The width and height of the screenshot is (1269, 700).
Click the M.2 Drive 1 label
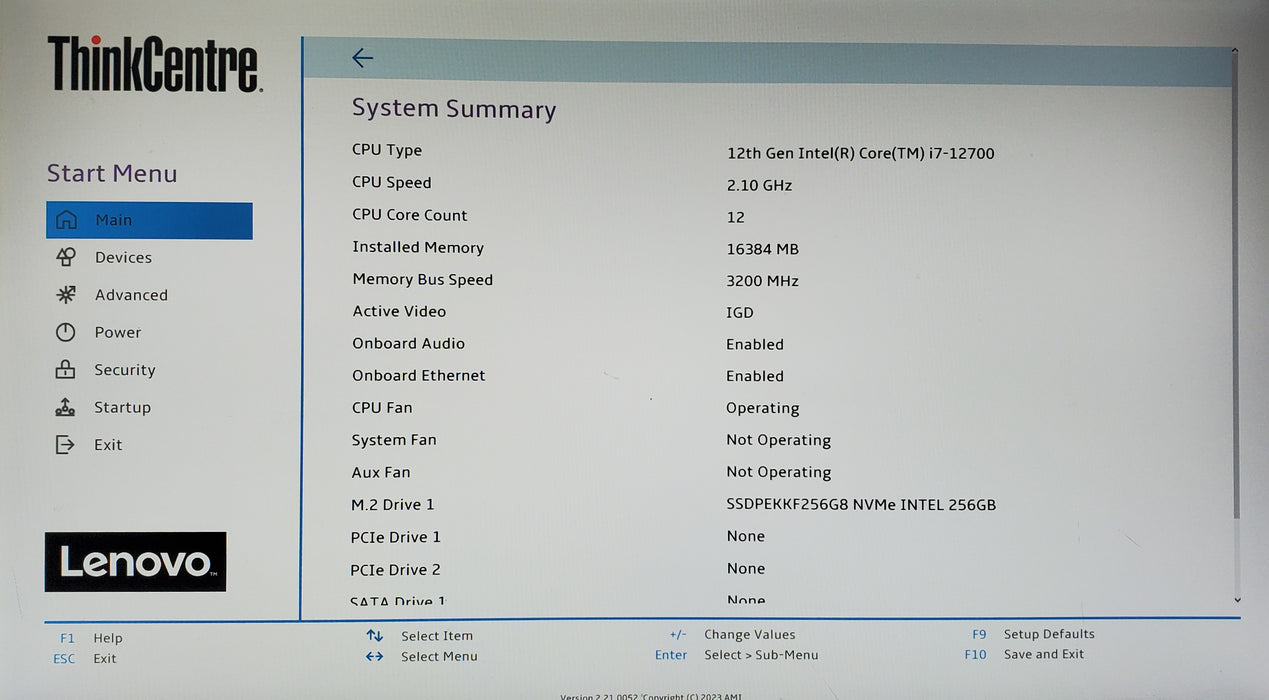(393, 505)
